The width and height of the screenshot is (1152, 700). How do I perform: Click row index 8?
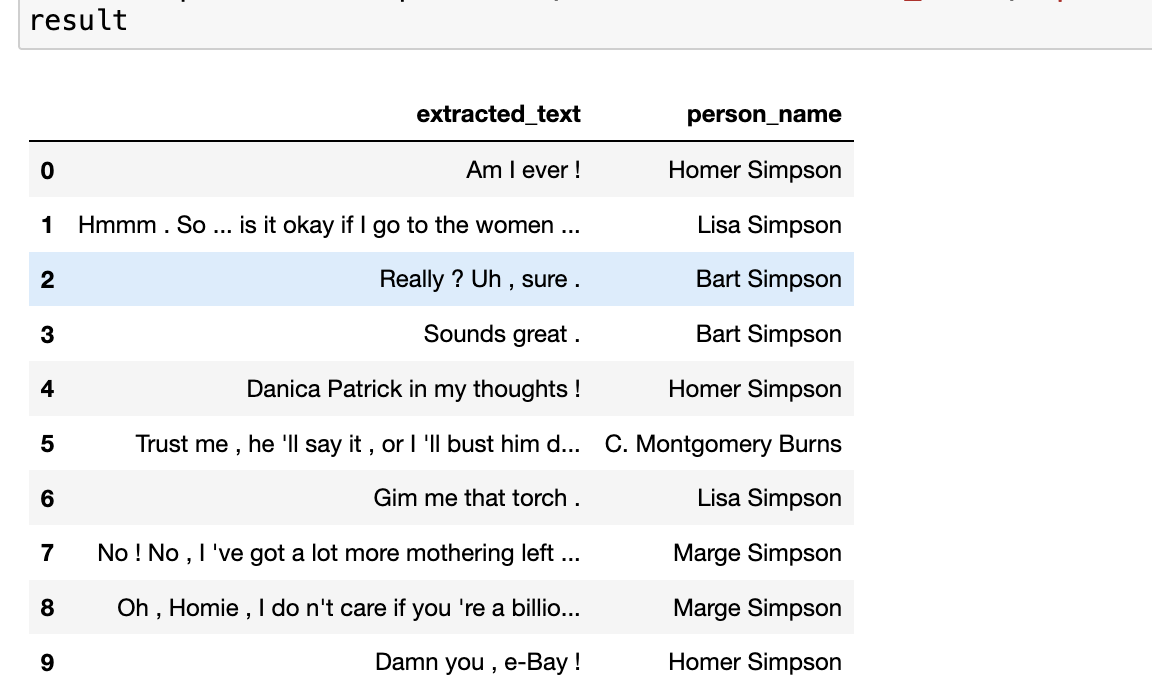point(47,608)
